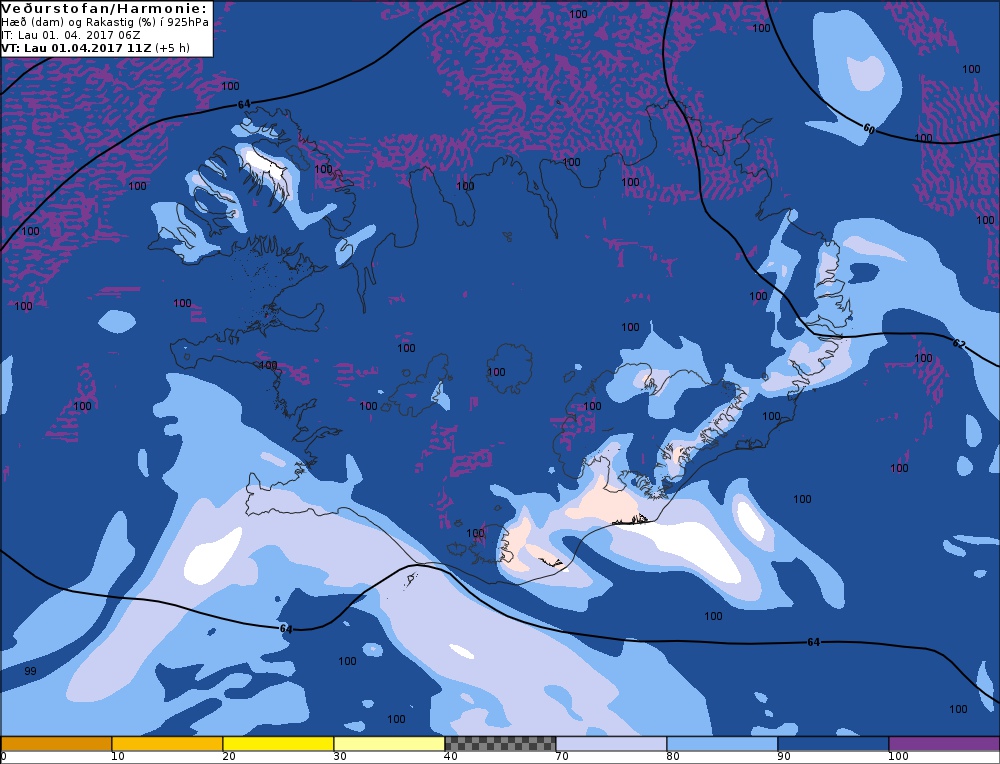
Task: Click the purple 100 legend swatch
Action: [x=944, y=744]
